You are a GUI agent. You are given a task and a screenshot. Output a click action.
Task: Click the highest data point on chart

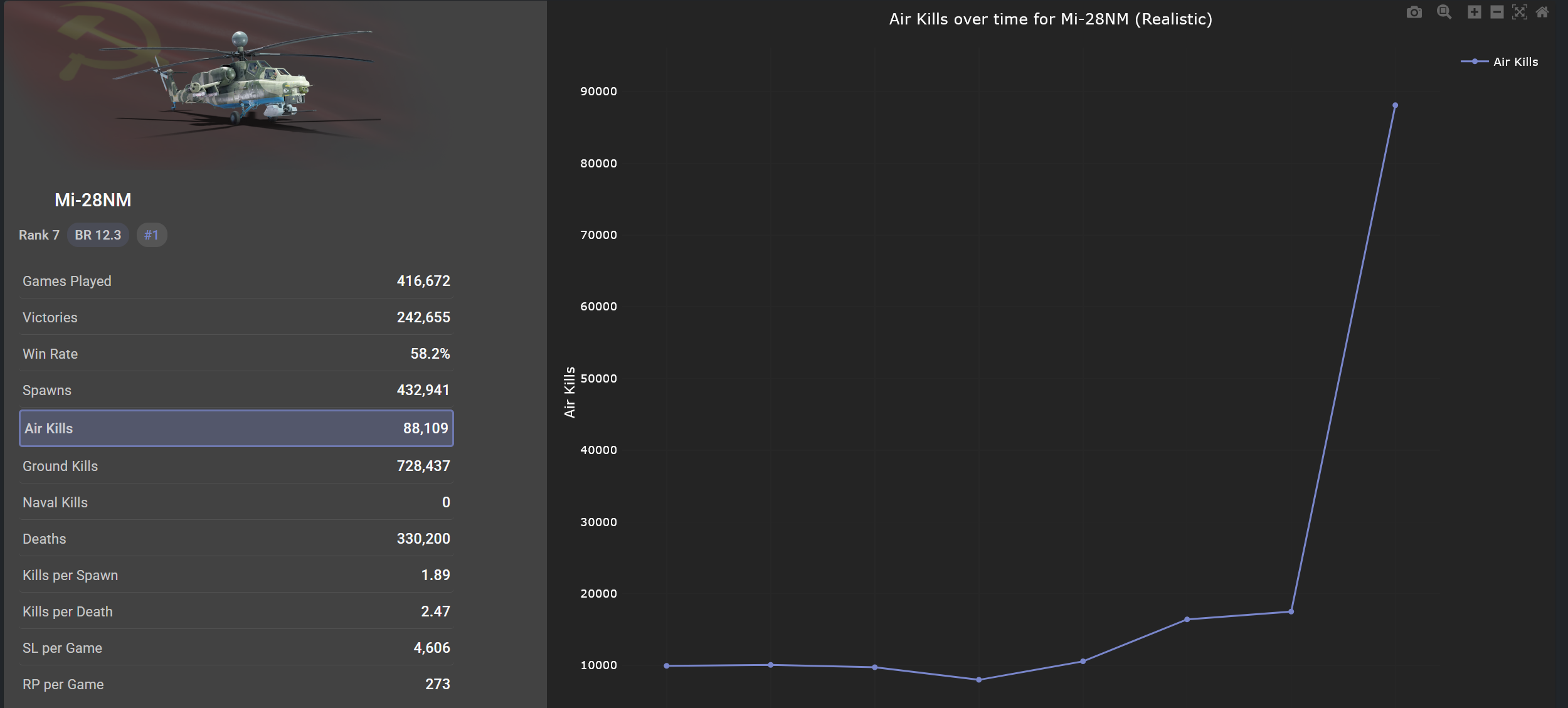pyautogui.click(x=1395, y=105)
